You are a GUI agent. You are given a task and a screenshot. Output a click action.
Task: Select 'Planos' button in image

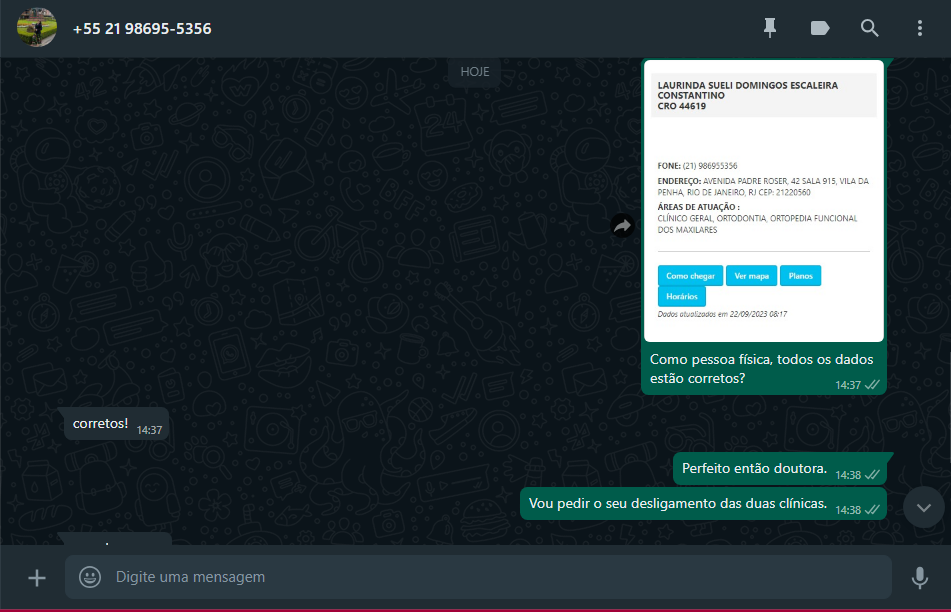click(x=801, y=276)
